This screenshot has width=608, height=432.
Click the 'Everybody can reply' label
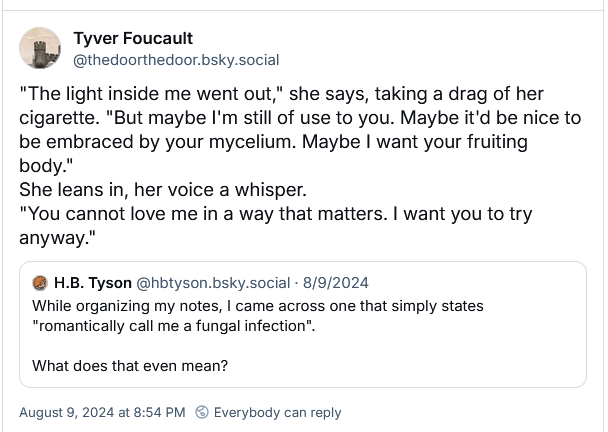point(277,412)
